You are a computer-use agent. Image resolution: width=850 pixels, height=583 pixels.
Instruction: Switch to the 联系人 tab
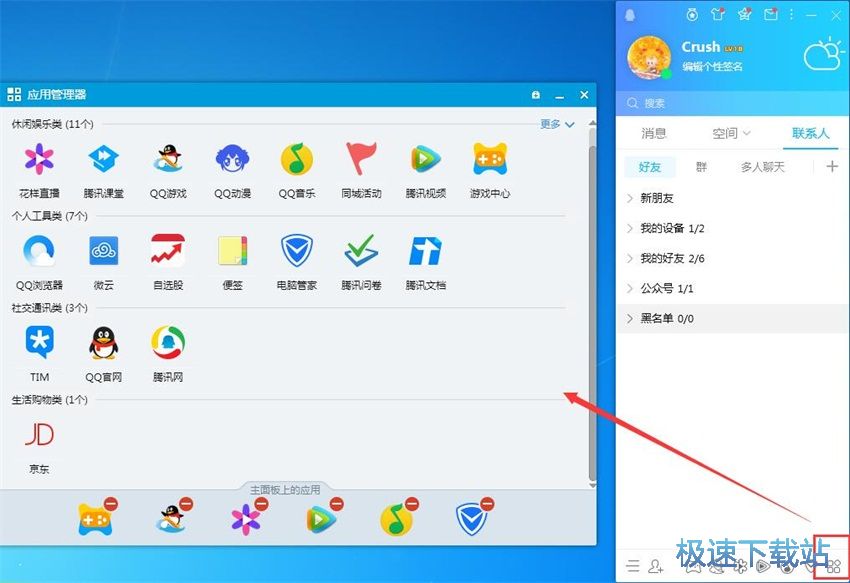click(810, 133)
